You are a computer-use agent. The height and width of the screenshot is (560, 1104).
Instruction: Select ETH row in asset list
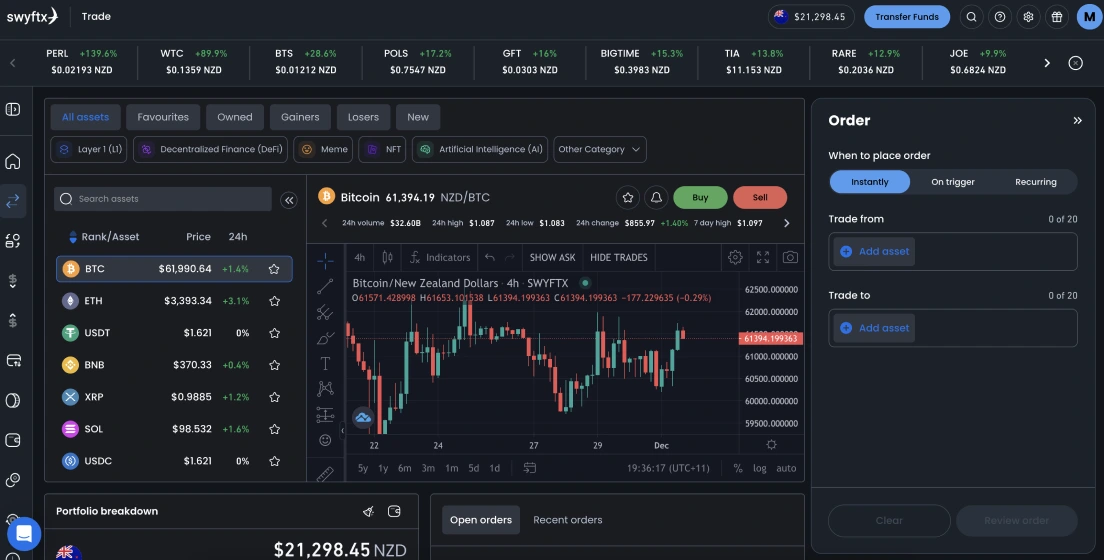point(174,301)
